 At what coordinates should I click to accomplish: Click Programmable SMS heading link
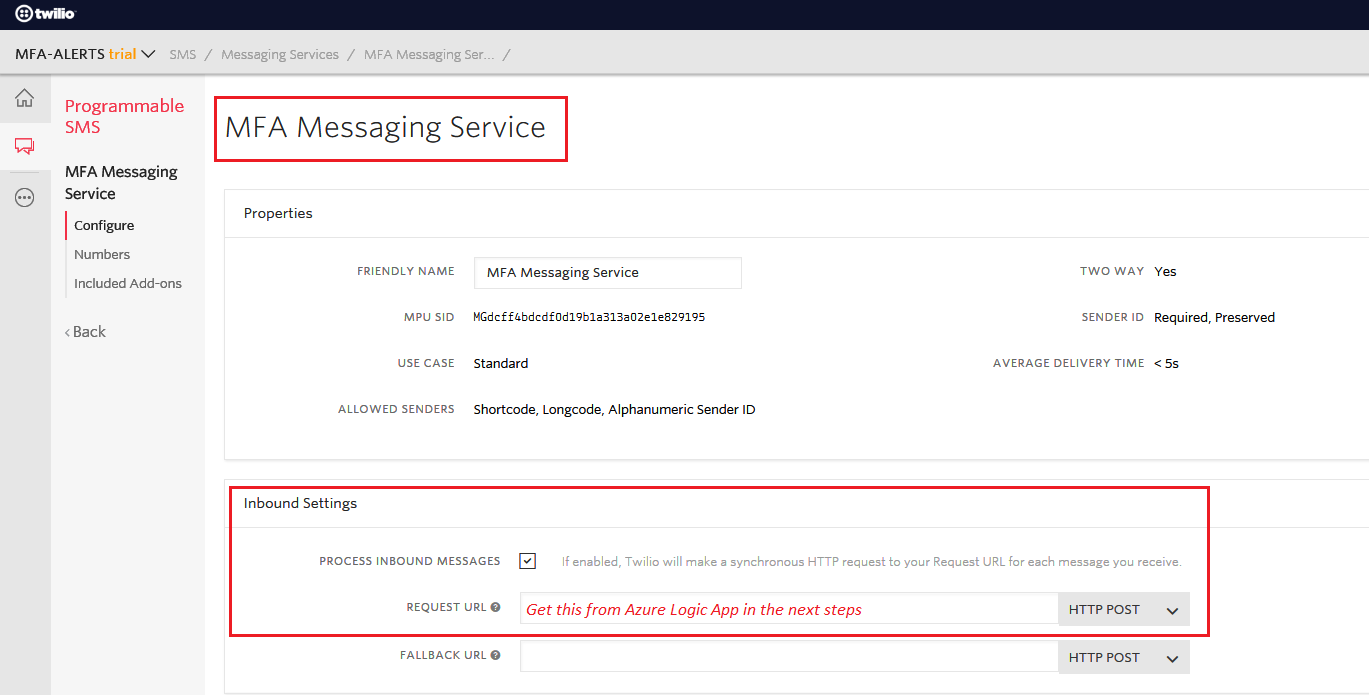124,116
